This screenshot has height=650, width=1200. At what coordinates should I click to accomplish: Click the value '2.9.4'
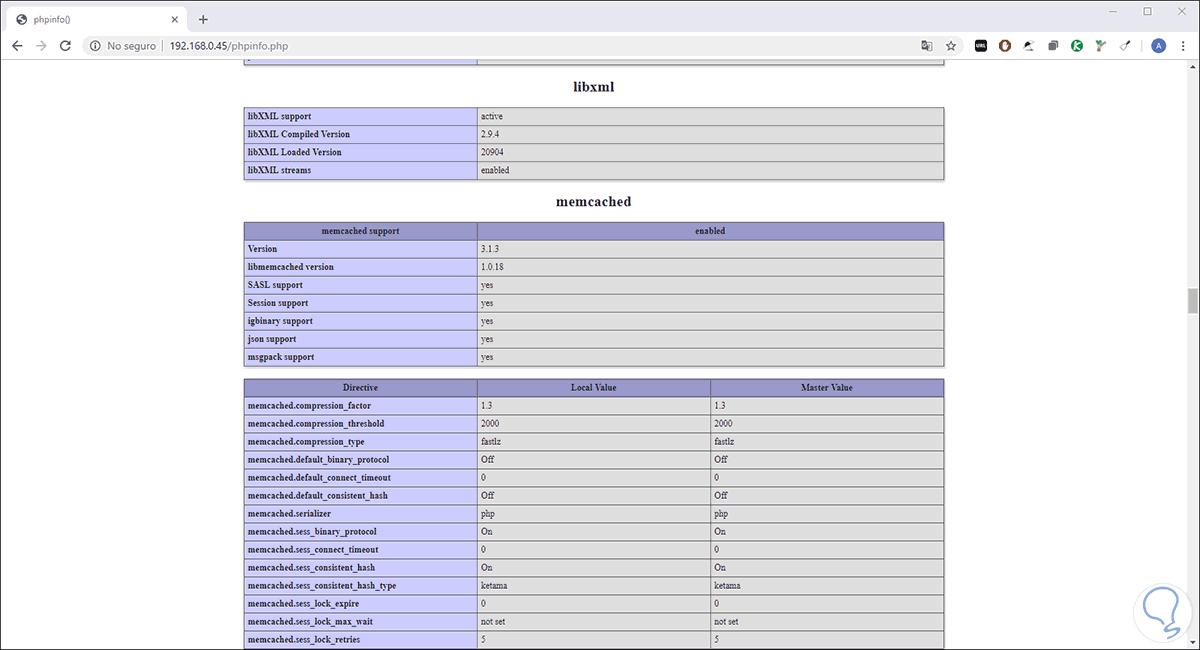(x=492, y=134)
